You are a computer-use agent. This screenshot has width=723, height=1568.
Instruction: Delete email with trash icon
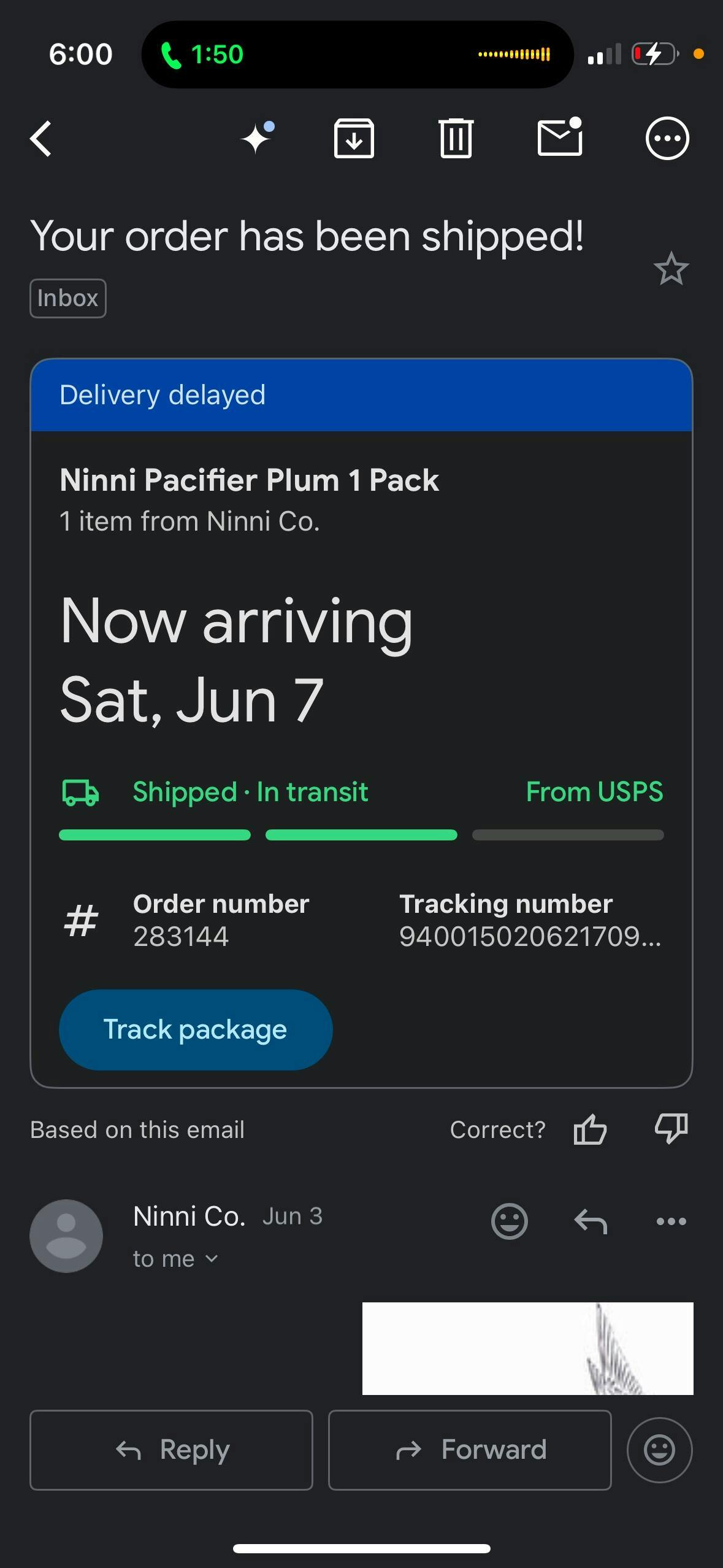[456, 139]
